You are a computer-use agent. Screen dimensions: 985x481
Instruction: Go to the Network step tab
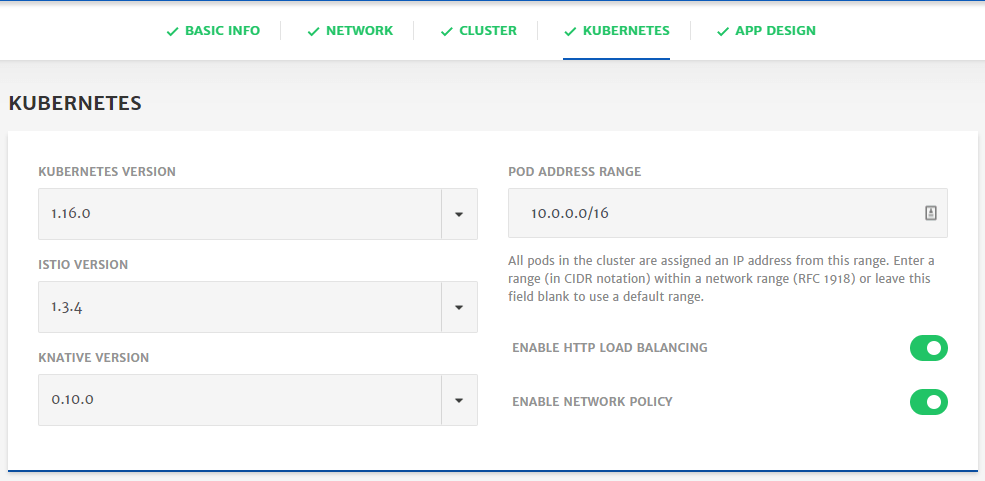(350, 31)
